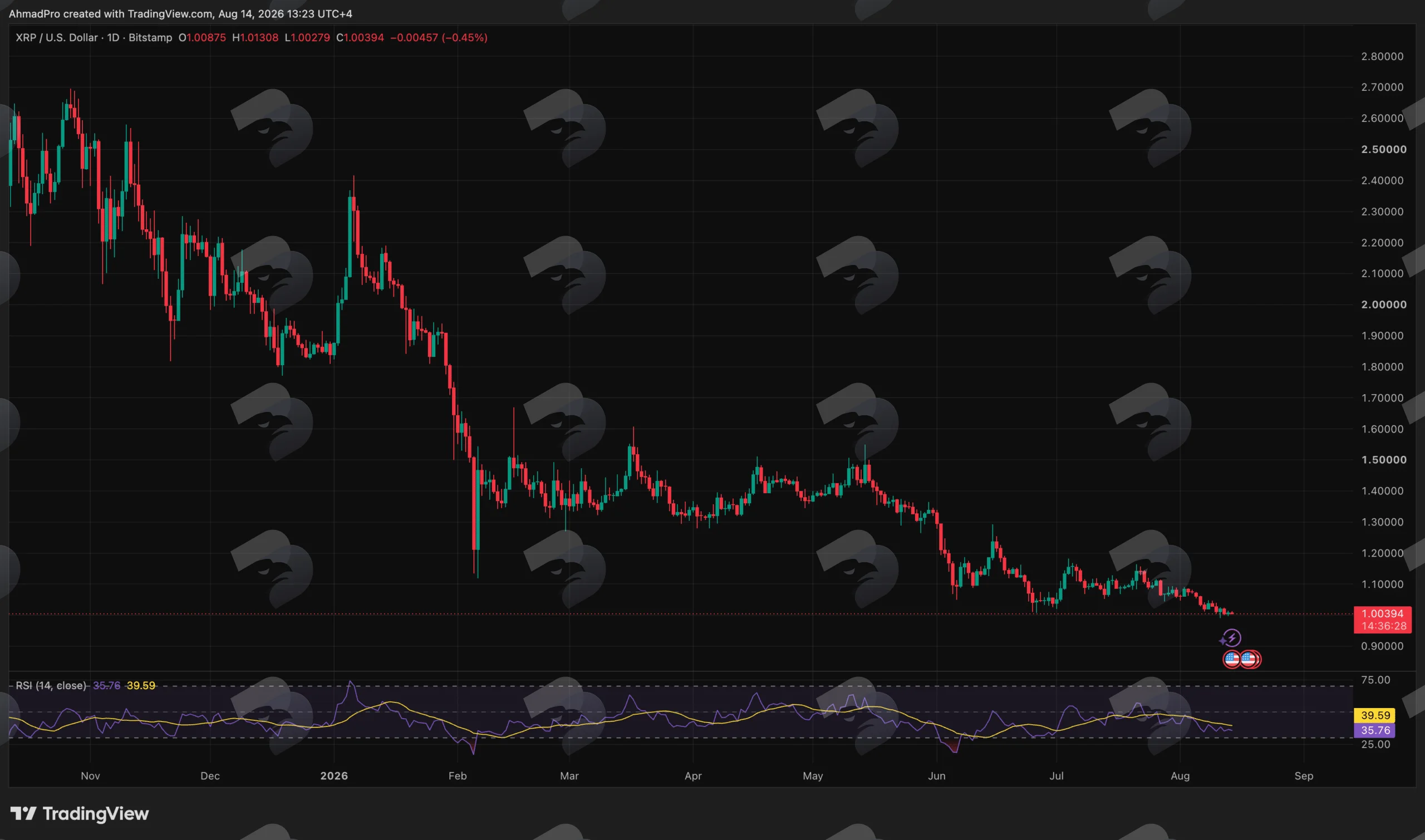Image resolution: width=1425 pixels, height=840 pixels.
Task: Click the Aug label on the time axis
Action: click(1180, 776)
